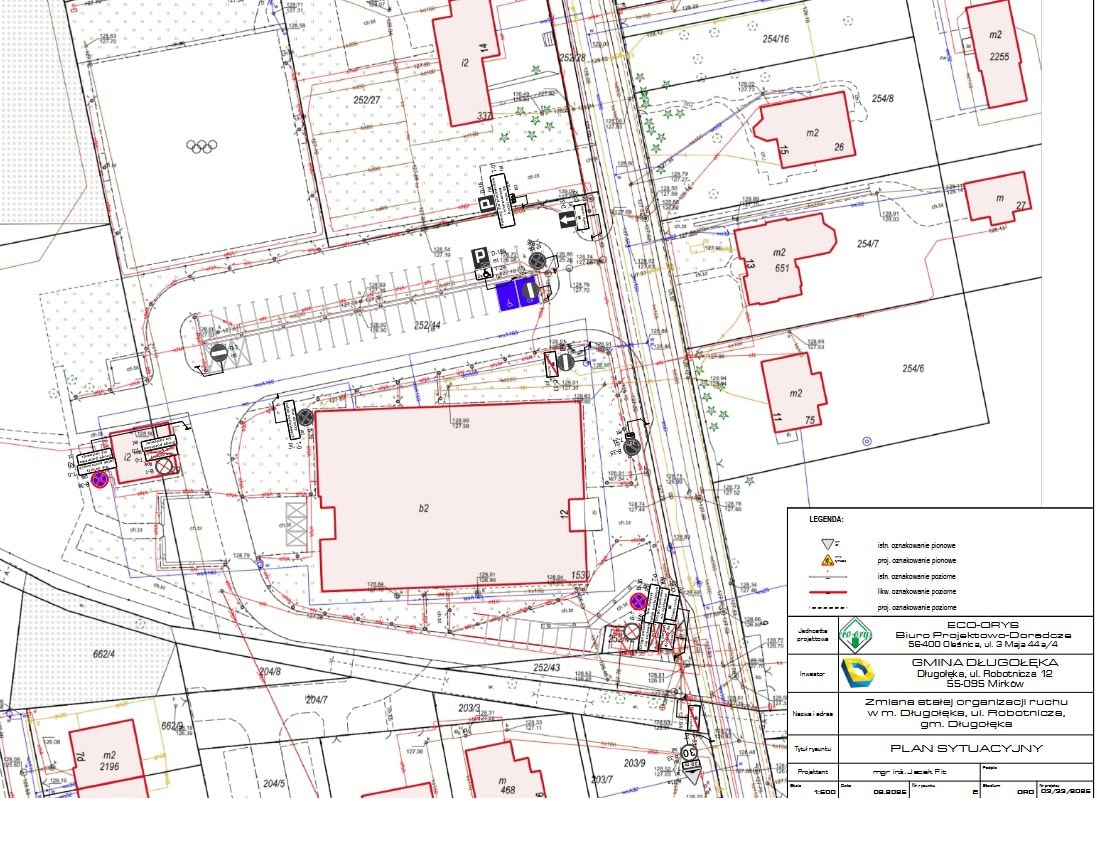This screenshot has width=1097, height=857.
Task: Click the crossed-out circular sign beside building i2
Action: [165, 465]
